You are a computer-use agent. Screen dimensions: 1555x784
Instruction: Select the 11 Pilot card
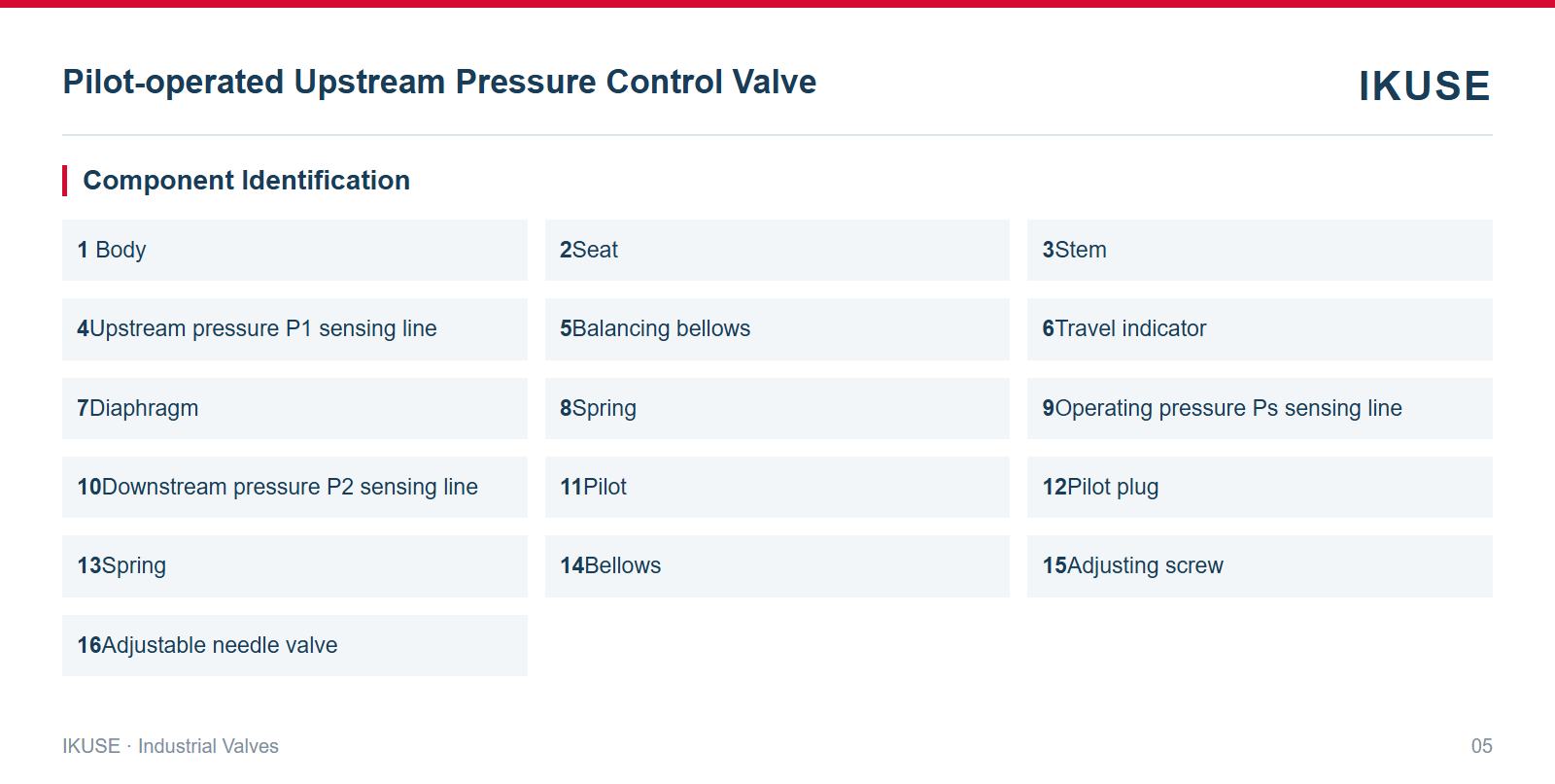coord(777,487)
